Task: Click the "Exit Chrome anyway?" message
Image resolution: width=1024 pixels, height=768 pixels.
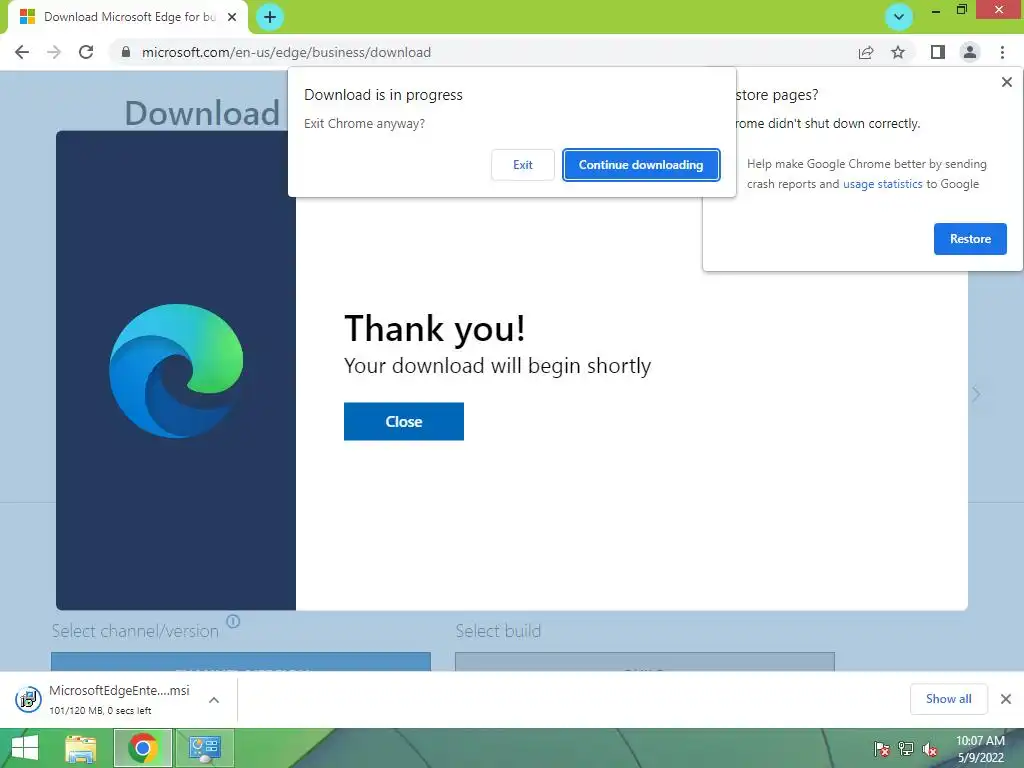Action: click(364, 124)
